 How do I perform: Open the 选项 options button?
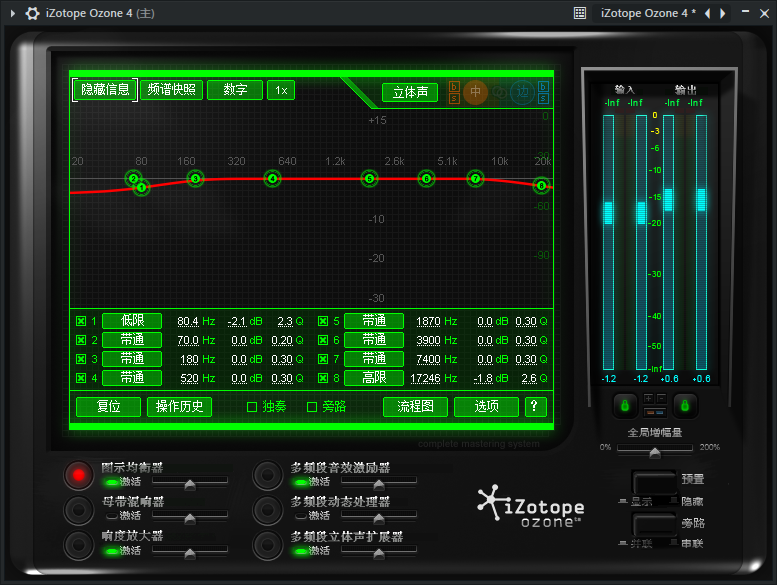coord(486,407)
